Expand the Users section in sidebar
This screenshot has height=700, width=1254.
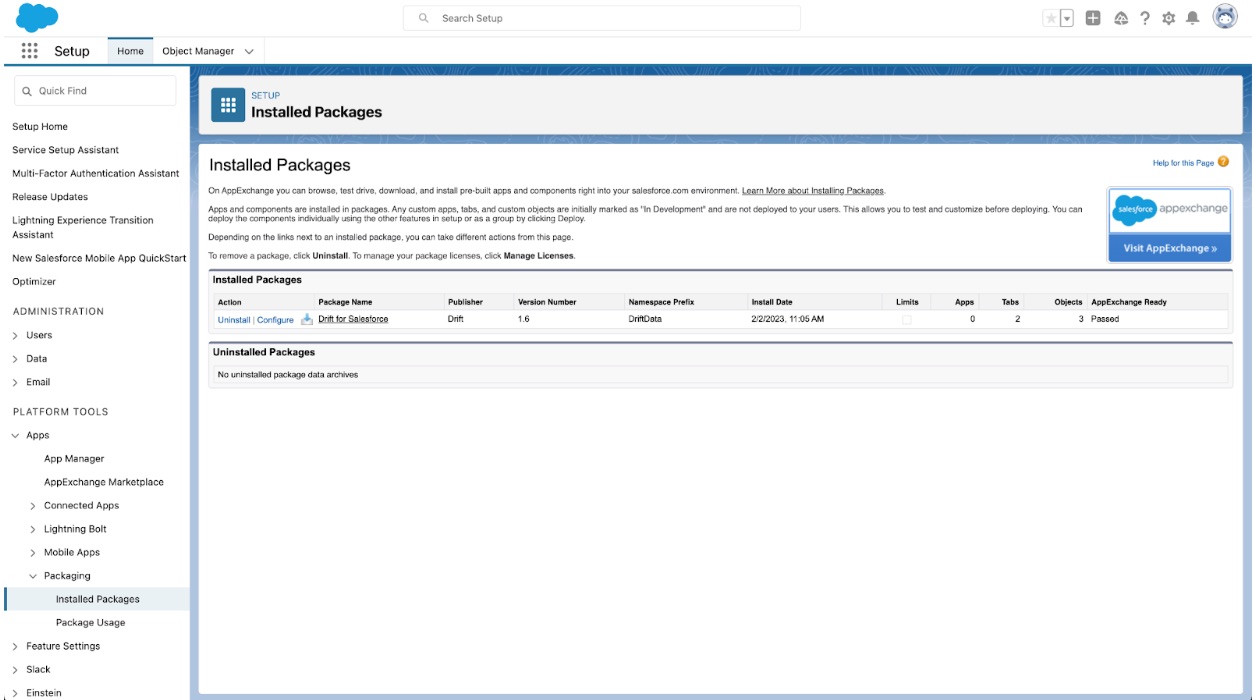coord(15,335)
